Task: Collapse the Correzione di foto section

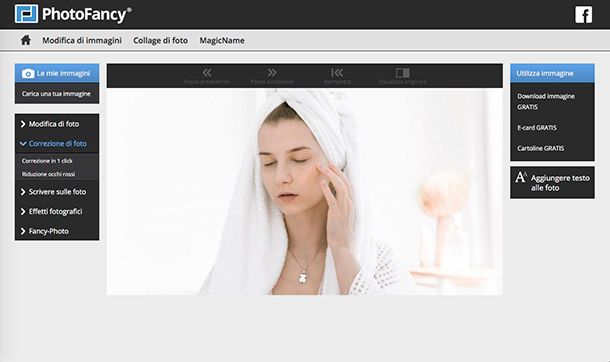Action: point(57,143)
